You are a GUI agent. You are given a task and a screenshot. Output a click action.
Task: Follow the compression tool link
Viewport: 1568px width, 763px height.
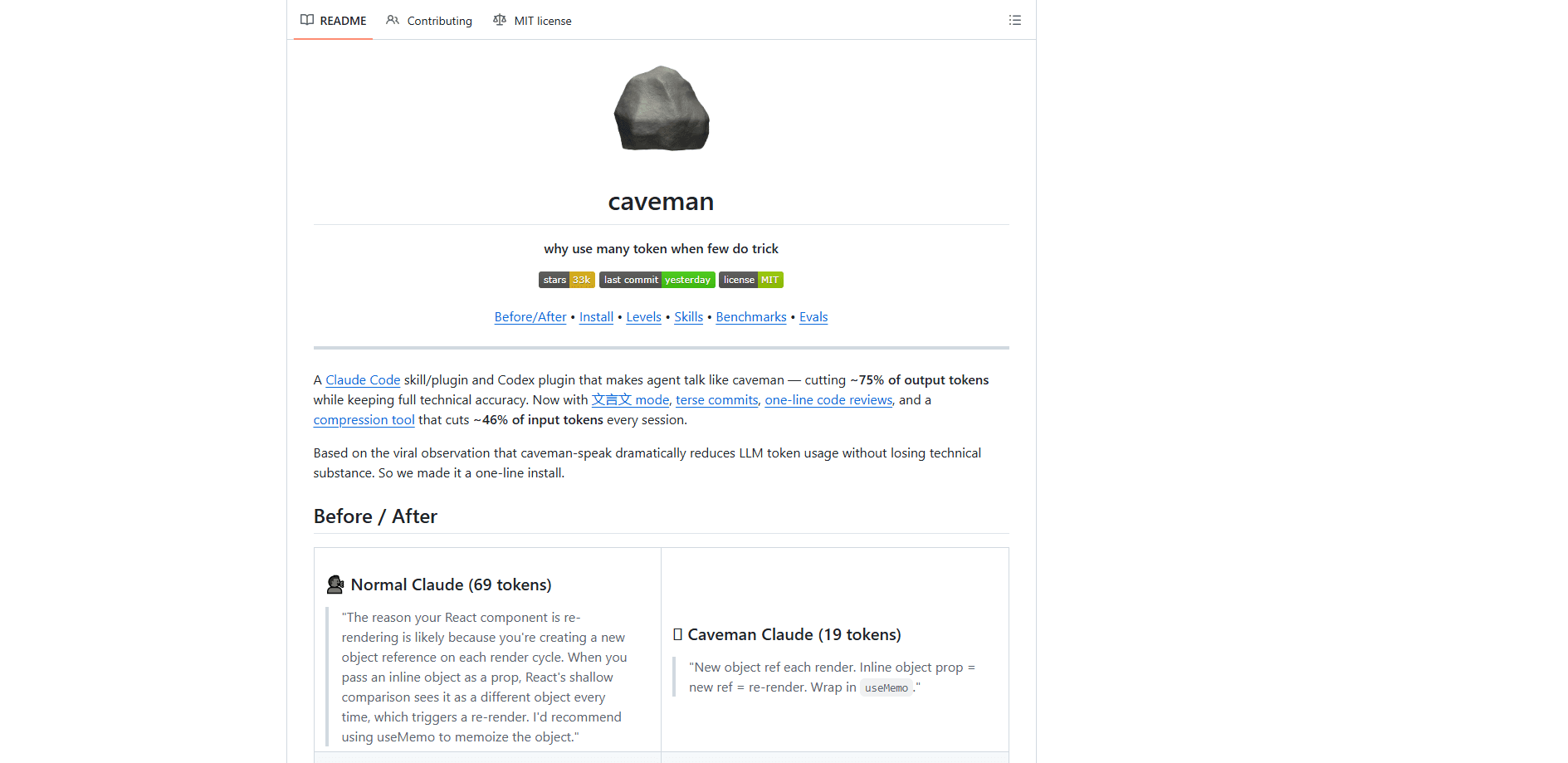(x=364, y=420)
